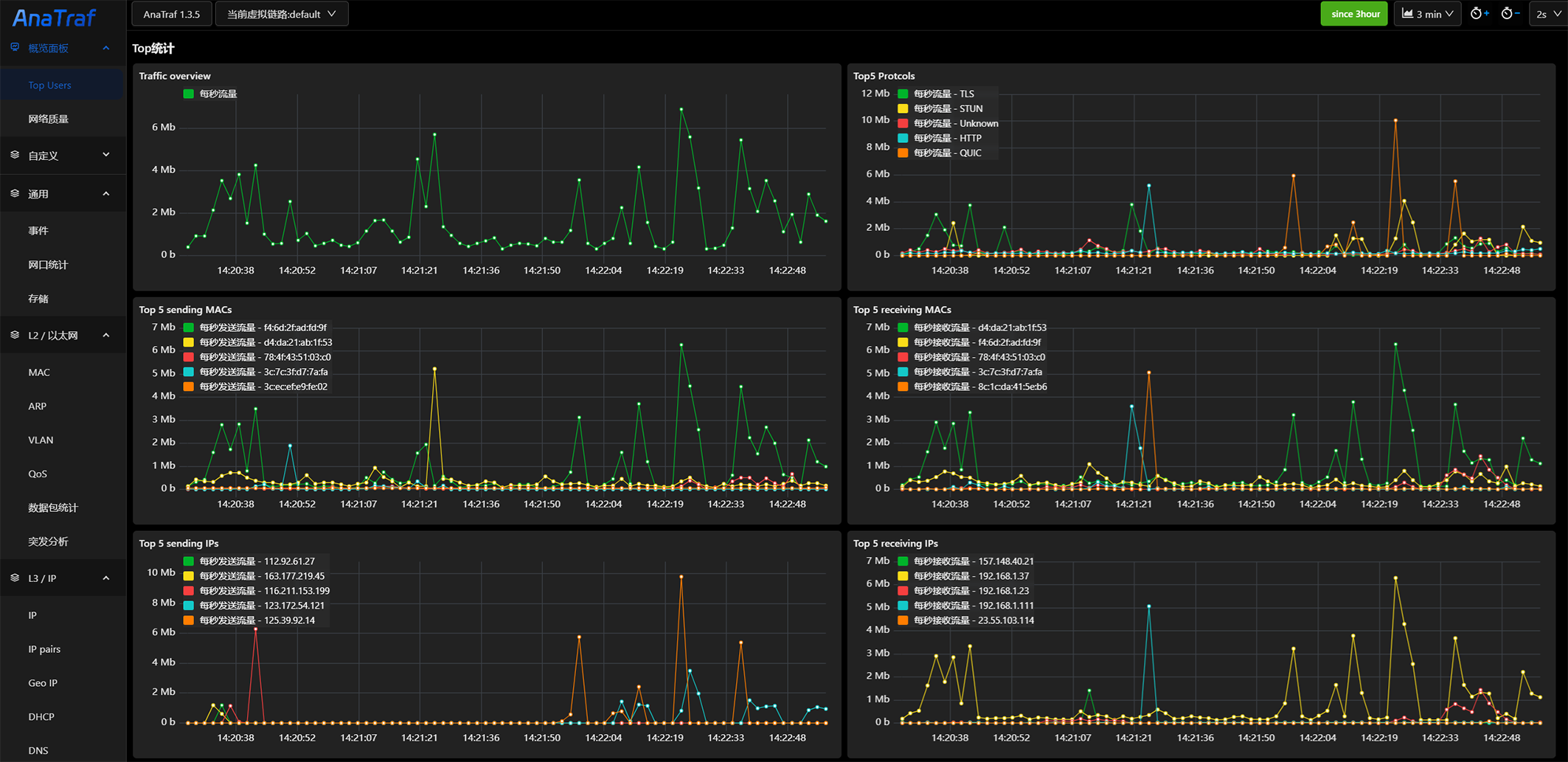Open the 存储 menu item
This screenshot has width=1568, height=762.
[63, 299]
